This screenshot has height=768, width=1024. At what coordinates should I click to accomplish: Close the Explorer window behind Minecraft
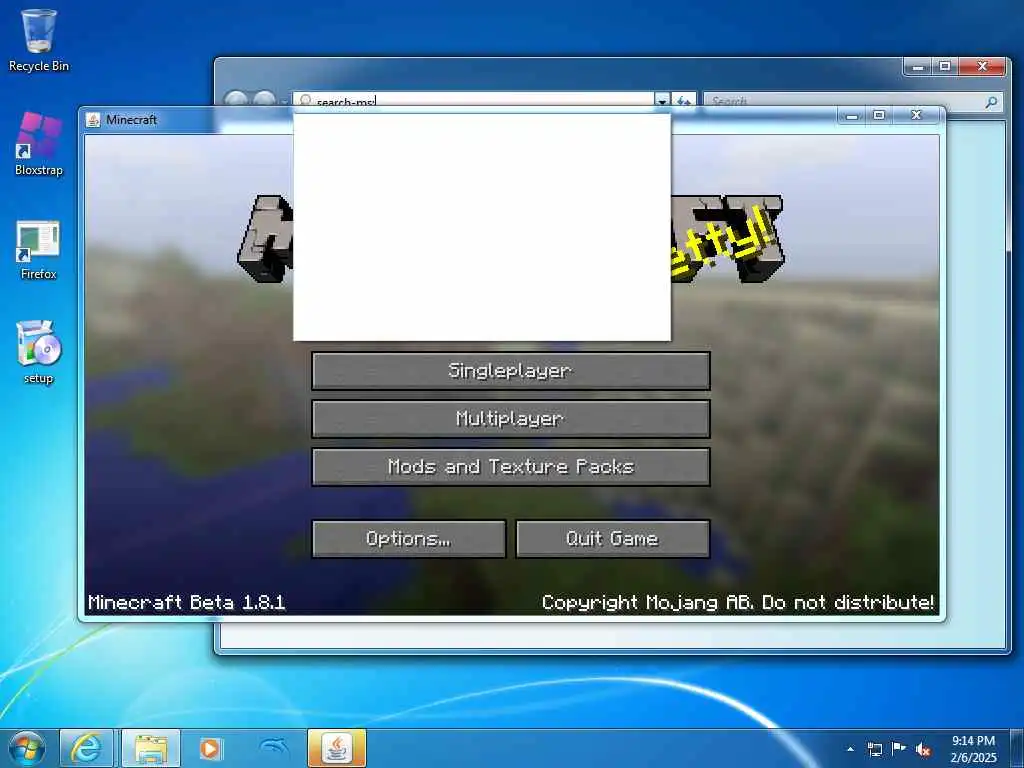[x=982, y=67]
